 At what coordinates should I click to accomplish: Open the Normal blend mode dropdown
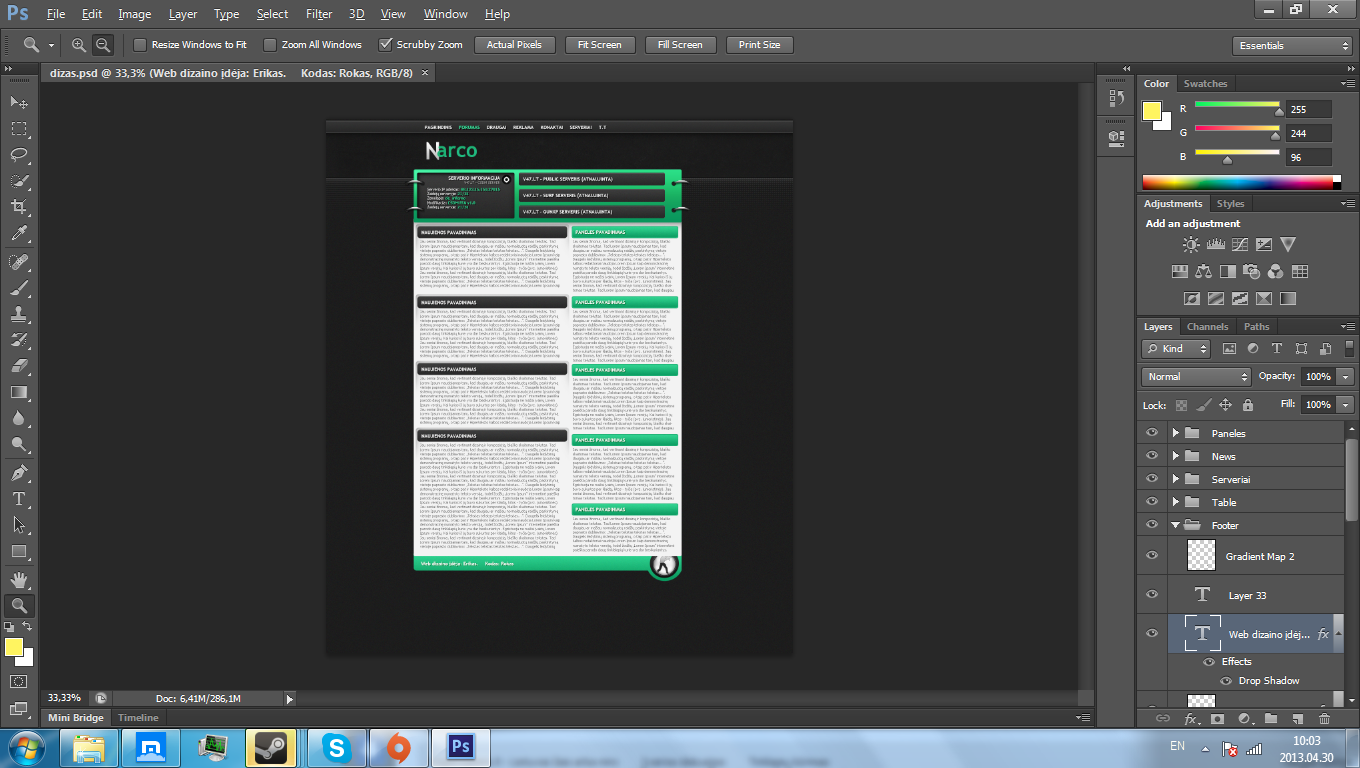[1197, 377]
